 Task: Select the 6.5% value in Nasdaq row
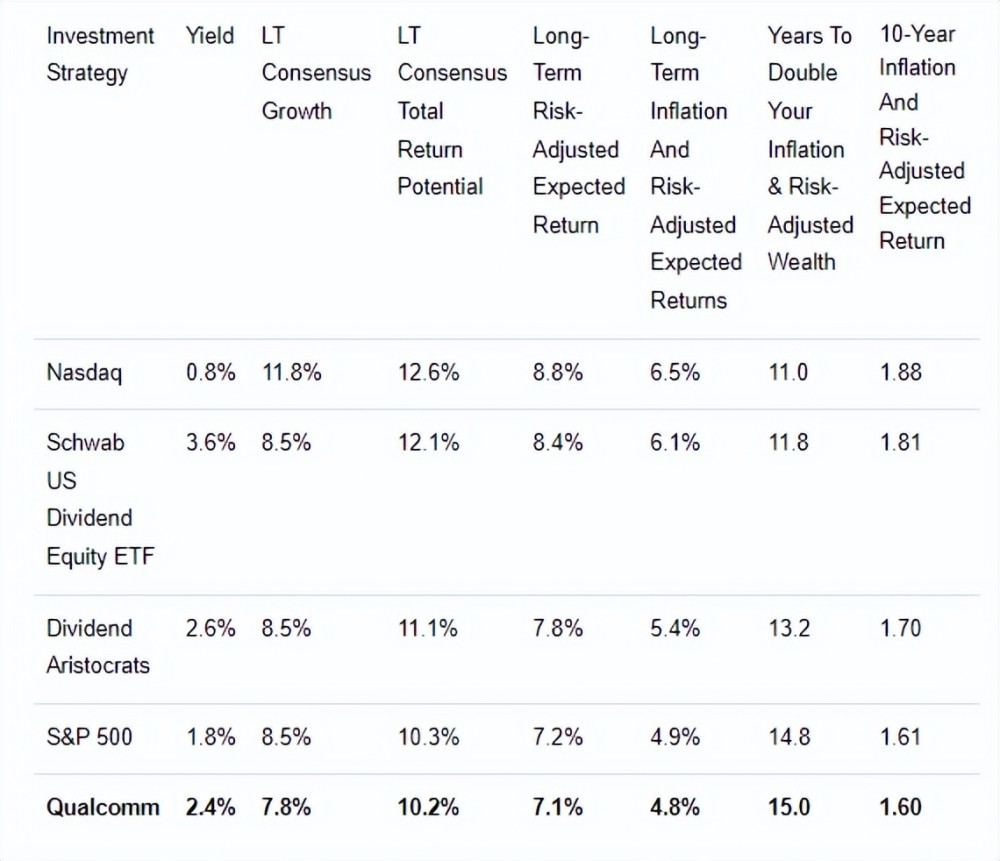[x=675, y=373]
